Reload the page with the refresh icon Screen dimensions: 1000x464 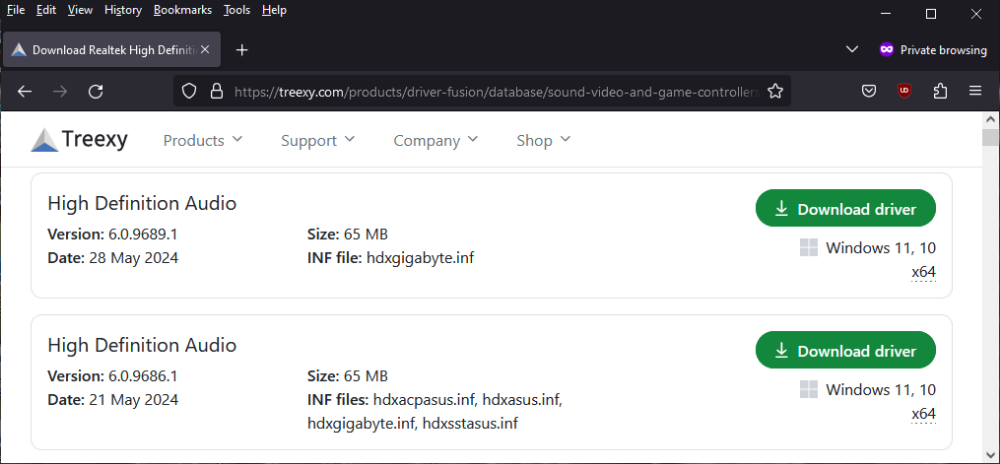point(96,91)
